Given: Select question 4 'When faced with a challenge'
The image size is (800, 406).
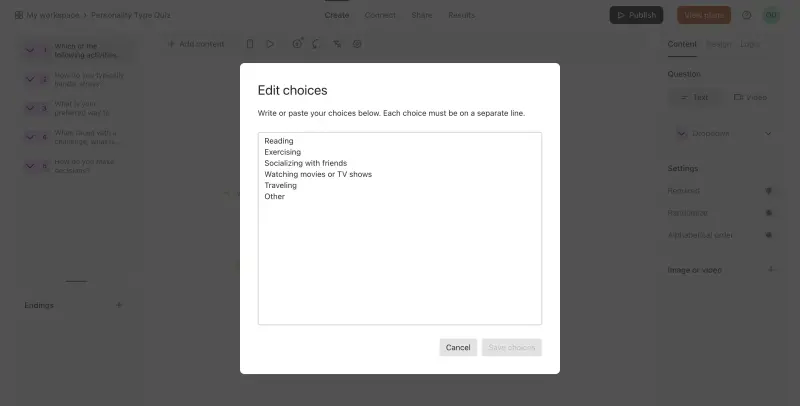Looking at the screenshot, I should coord(78,137).
